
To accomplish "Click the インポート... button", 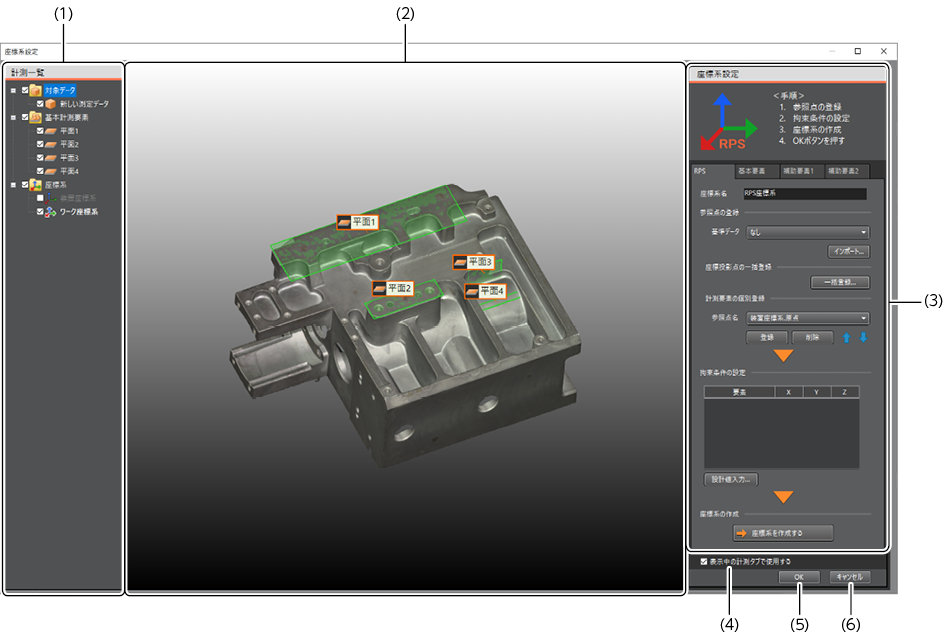I will [x=846, y=251].
